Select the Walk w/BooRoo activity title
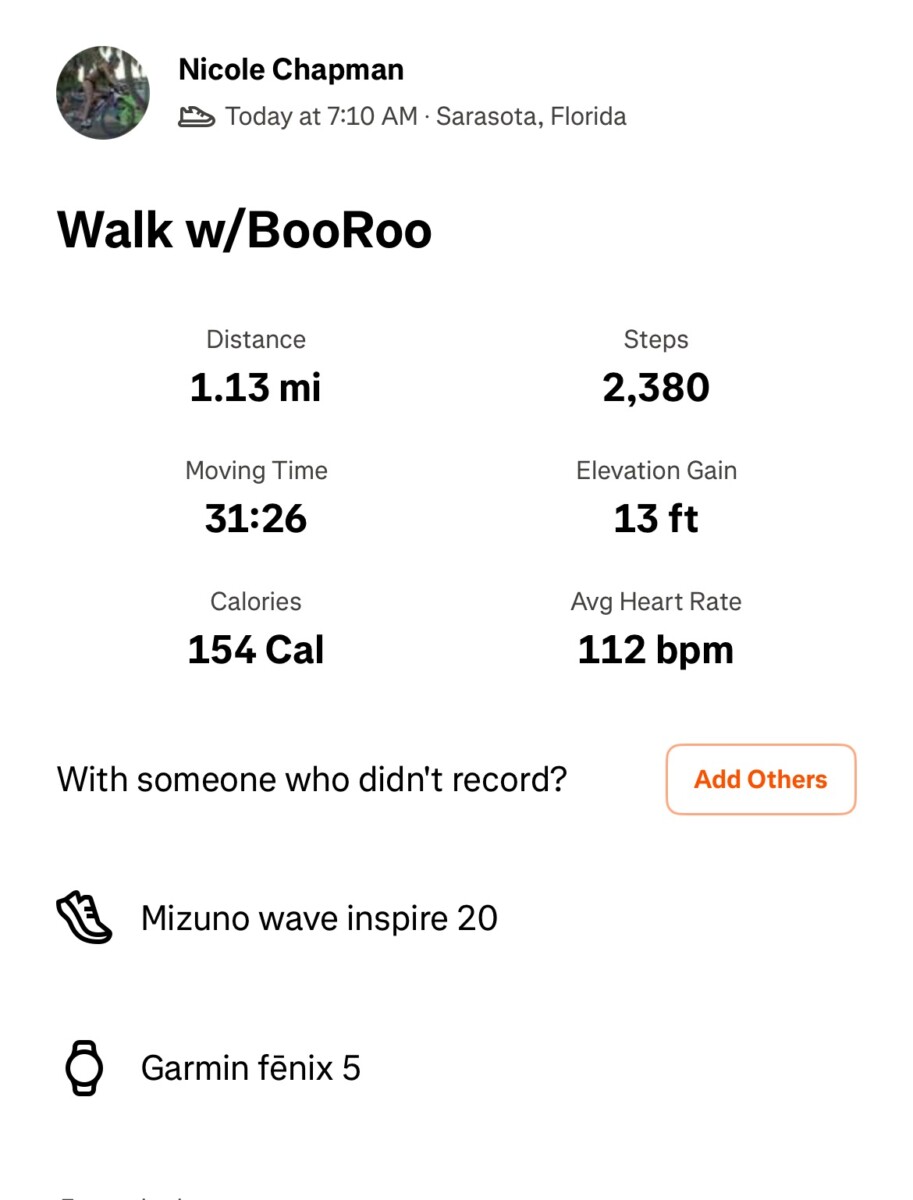Viewport: 913px width, 1200px height. point(244,230)
